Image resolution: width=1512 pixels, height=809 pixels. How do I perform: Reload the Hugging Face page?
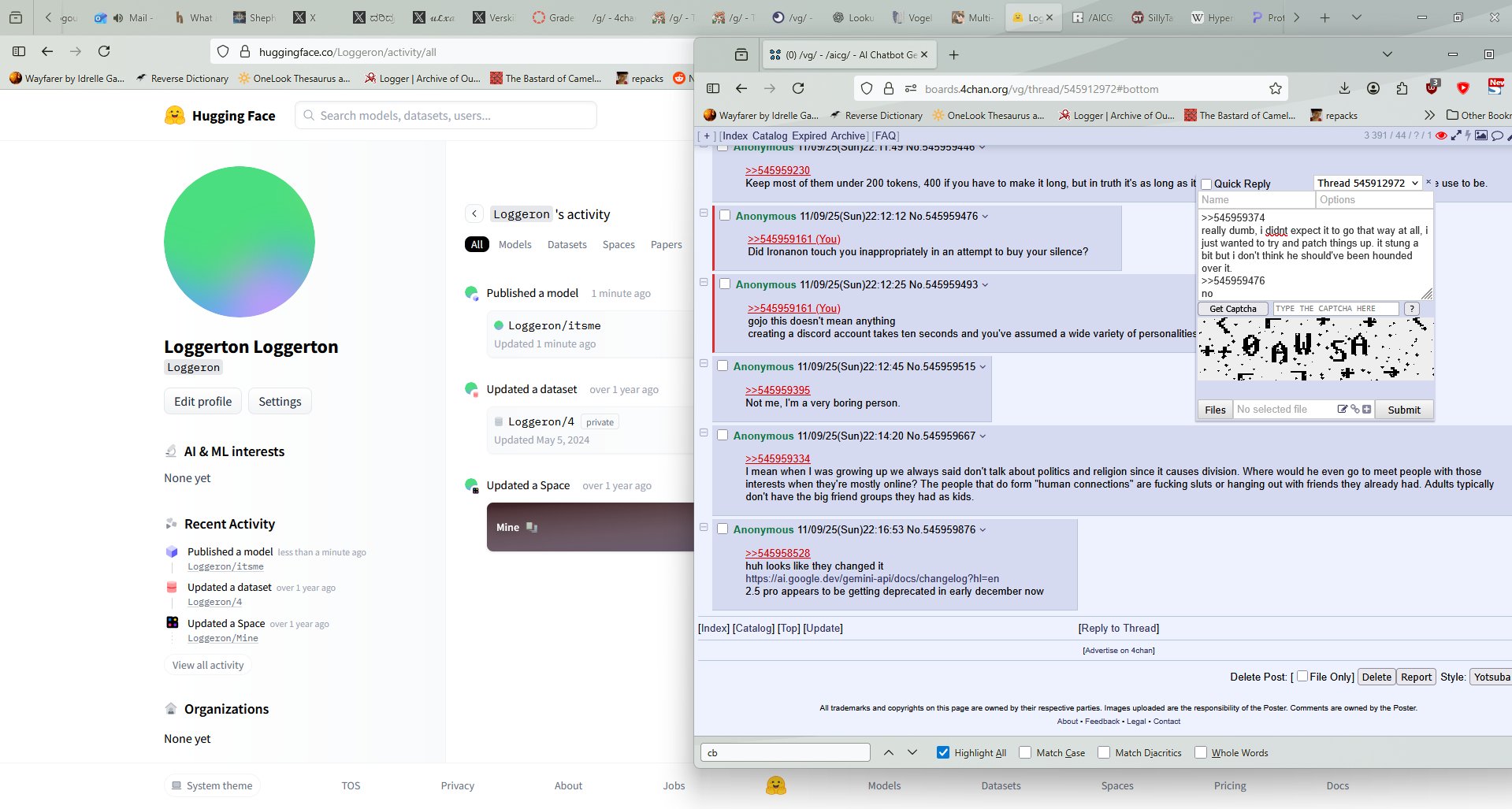[104, 51]
